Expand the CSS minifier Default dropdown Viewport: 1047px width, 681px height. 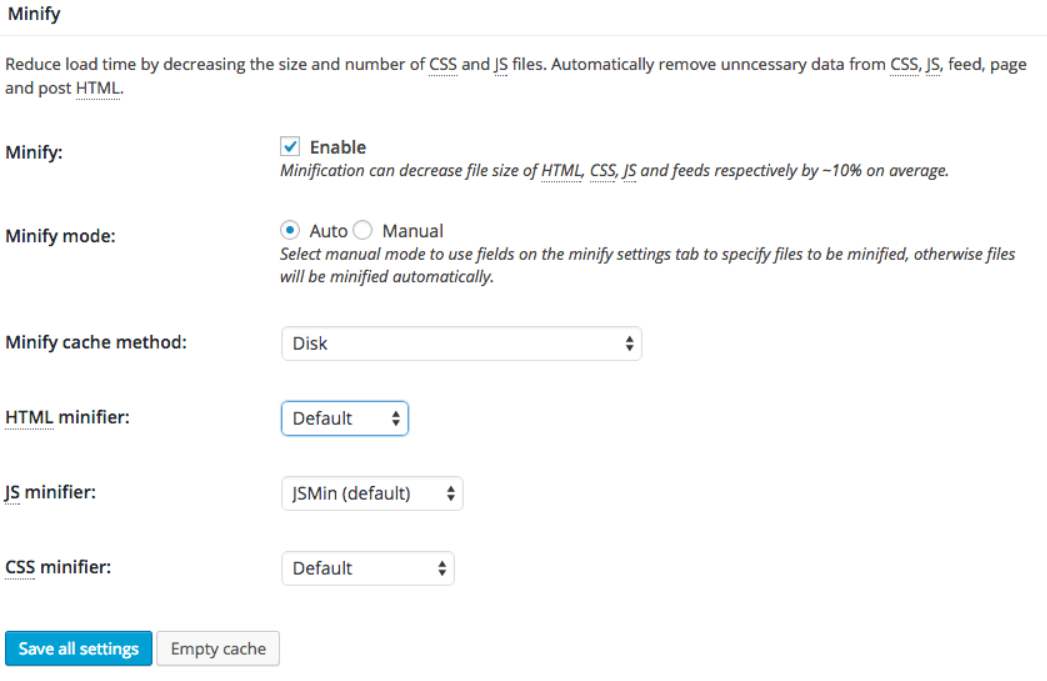pyautogui.click(x=367, y=568)
